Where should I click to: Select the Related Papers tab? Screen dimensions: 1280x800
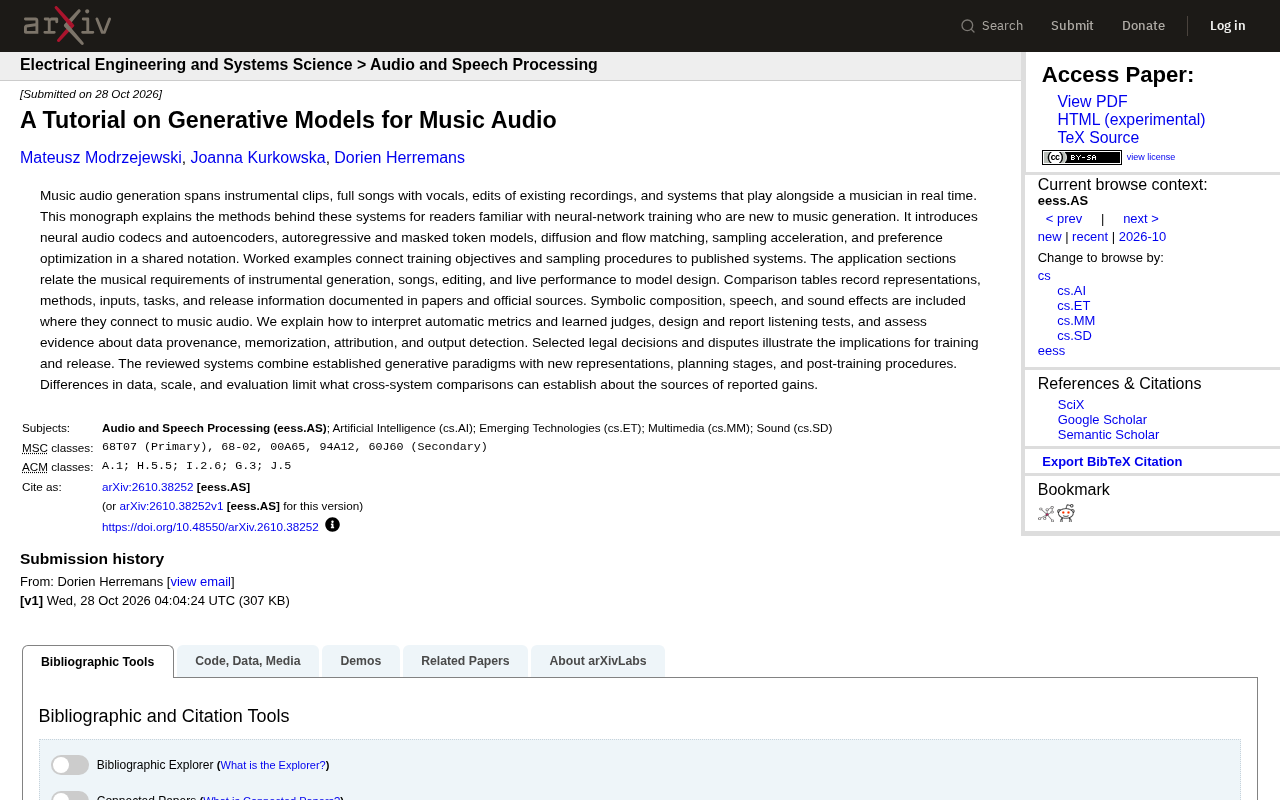[465, 661]
